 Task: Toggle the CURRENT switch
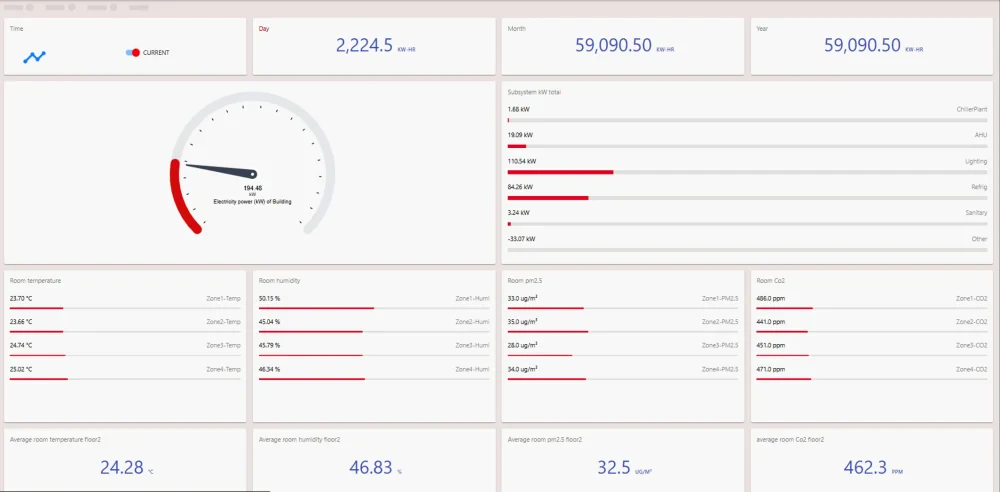point(133,53)
